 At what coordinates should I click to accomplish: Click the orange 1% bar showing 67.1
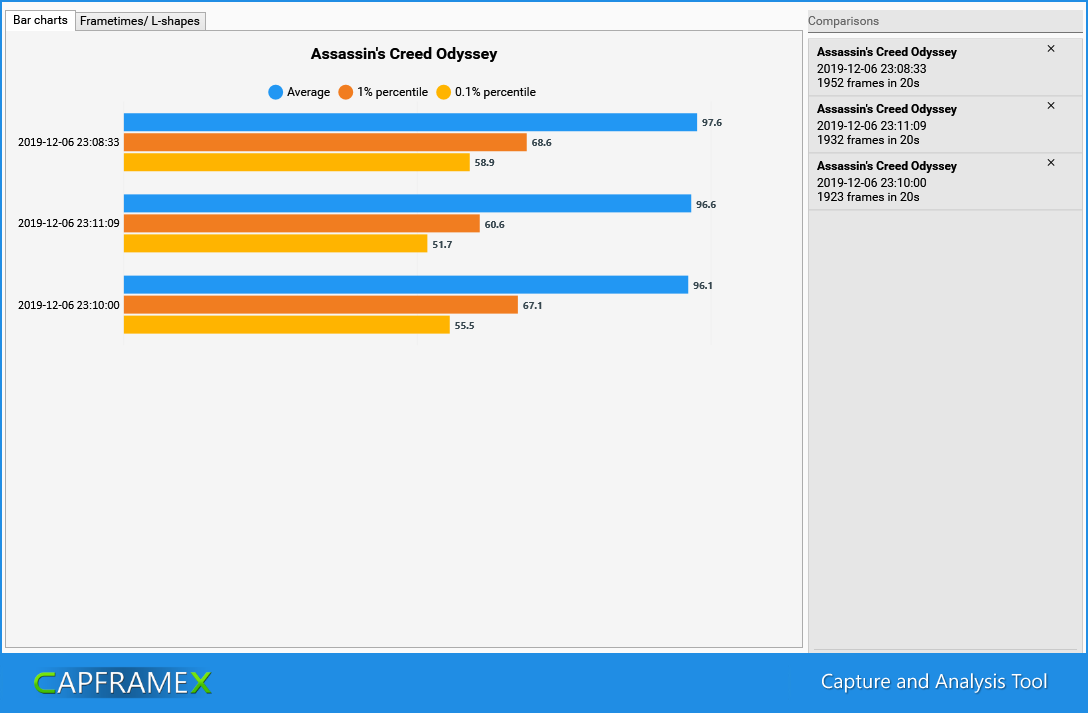(x=321, y=304)
